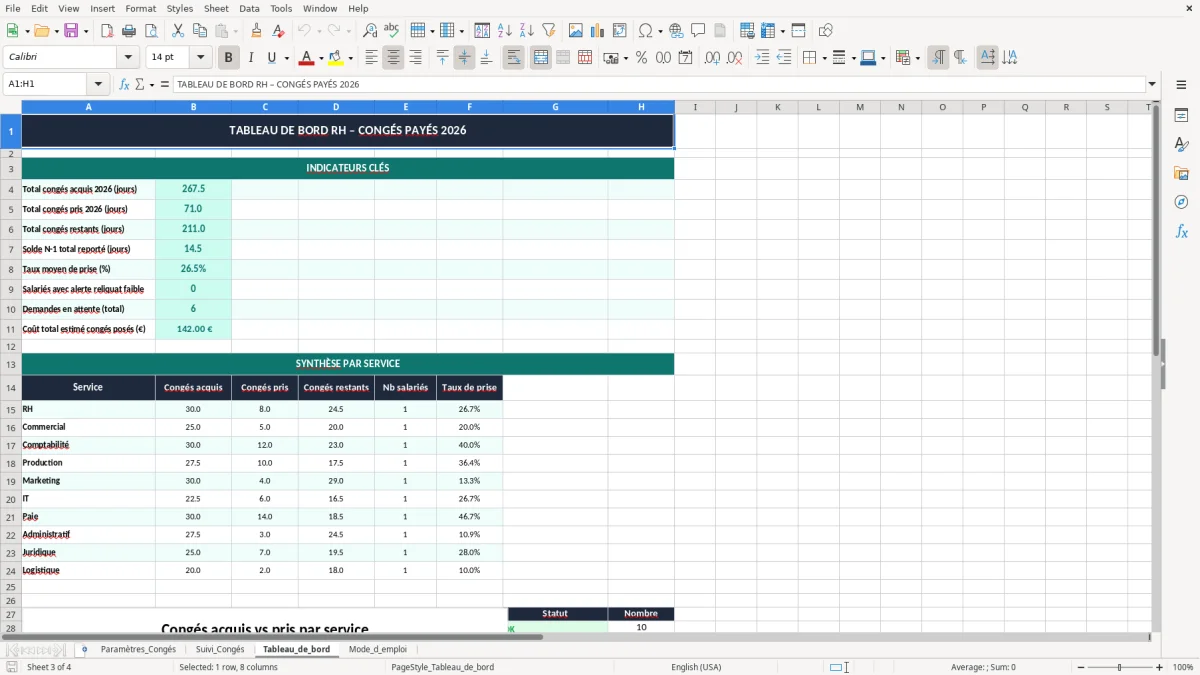Image resolution: width=1200 pixels, height=675 pixels.
Task: Click the Print icon
Action: (x=129, y=31)
